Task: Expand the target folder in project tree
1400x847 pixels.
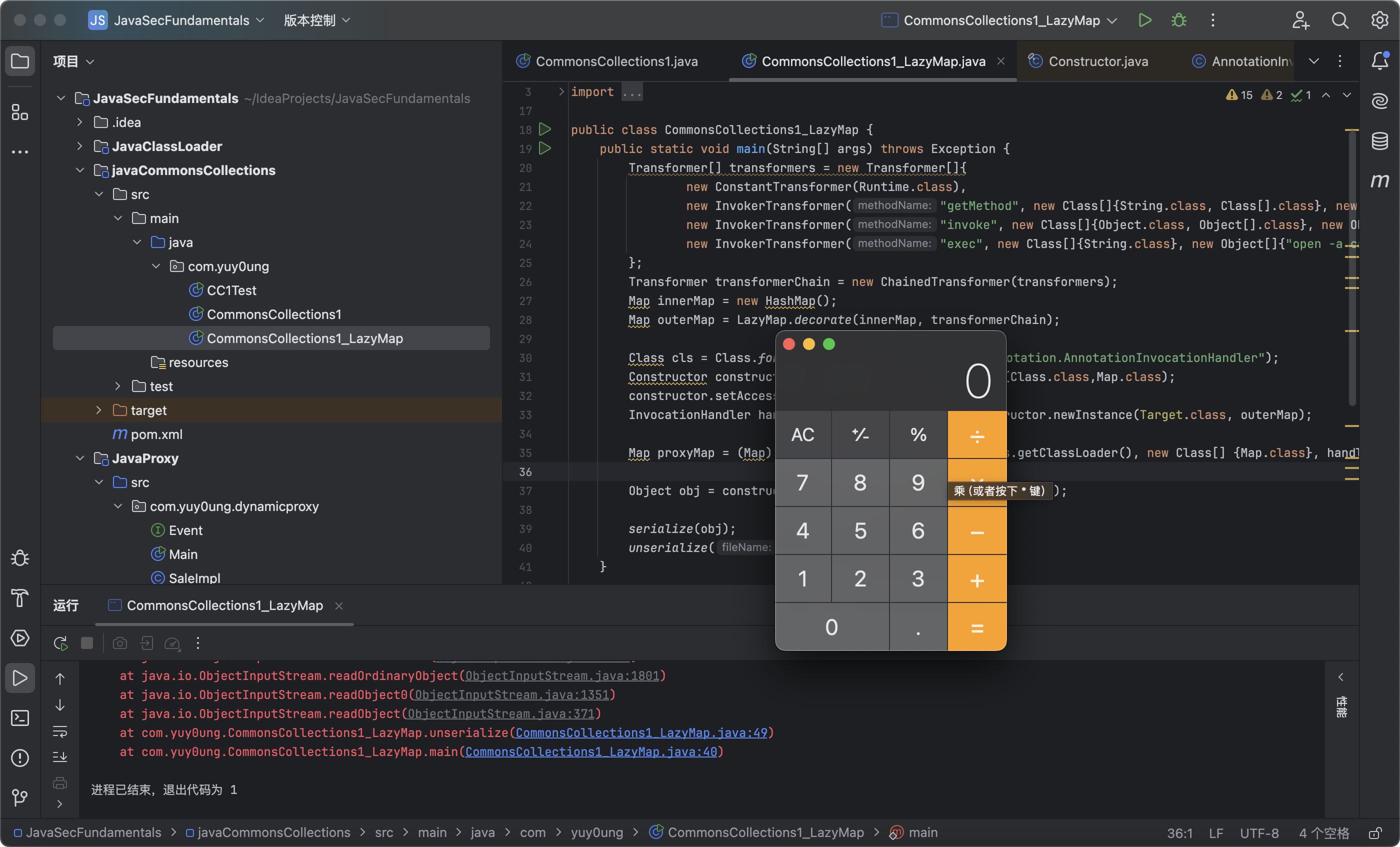Action: point(99,410)
